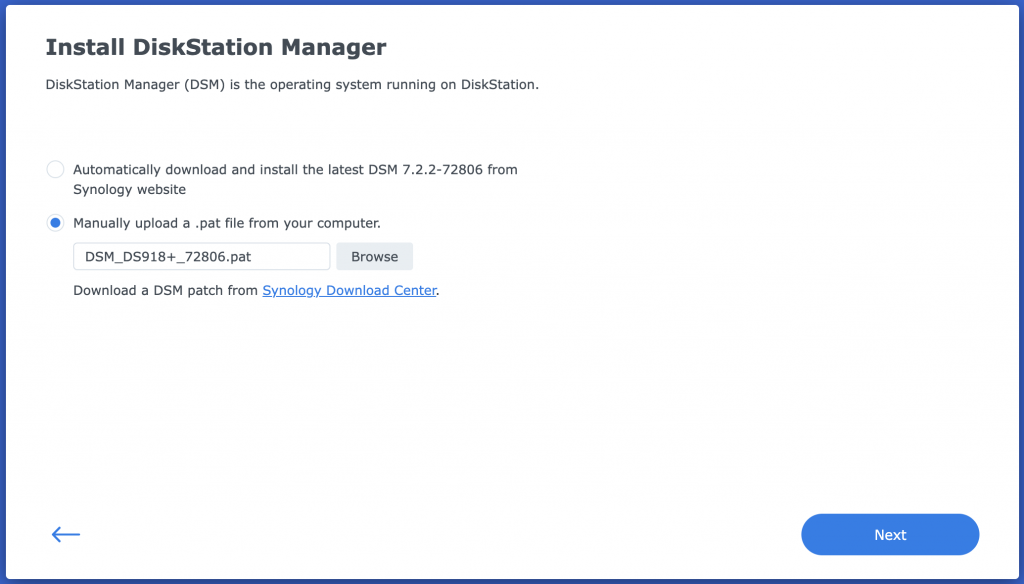This screenshot has width=1024, height=584.
Task: Go back using the left arrow icon
Action: click(66, 535)
